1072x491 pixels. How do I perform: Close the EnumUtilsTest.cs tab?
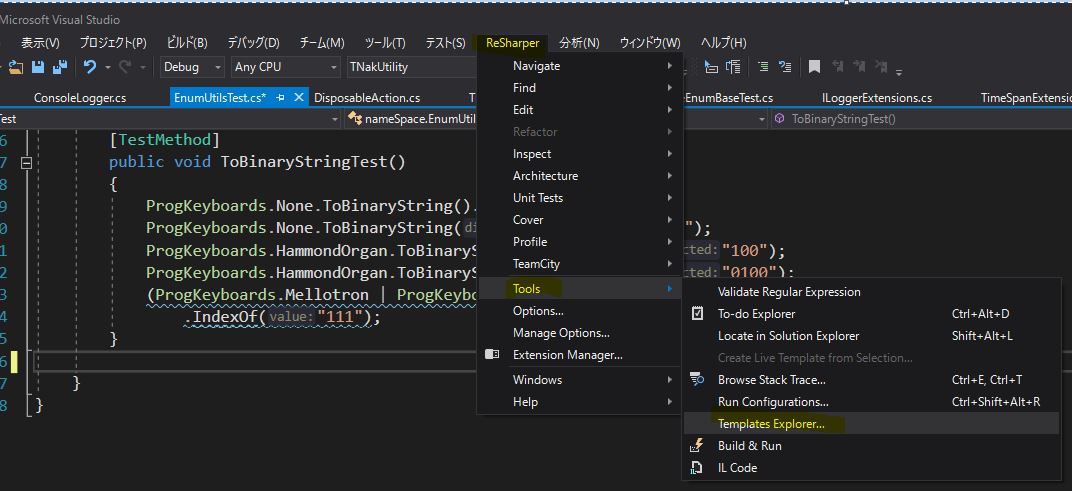(x=297, y=98)
